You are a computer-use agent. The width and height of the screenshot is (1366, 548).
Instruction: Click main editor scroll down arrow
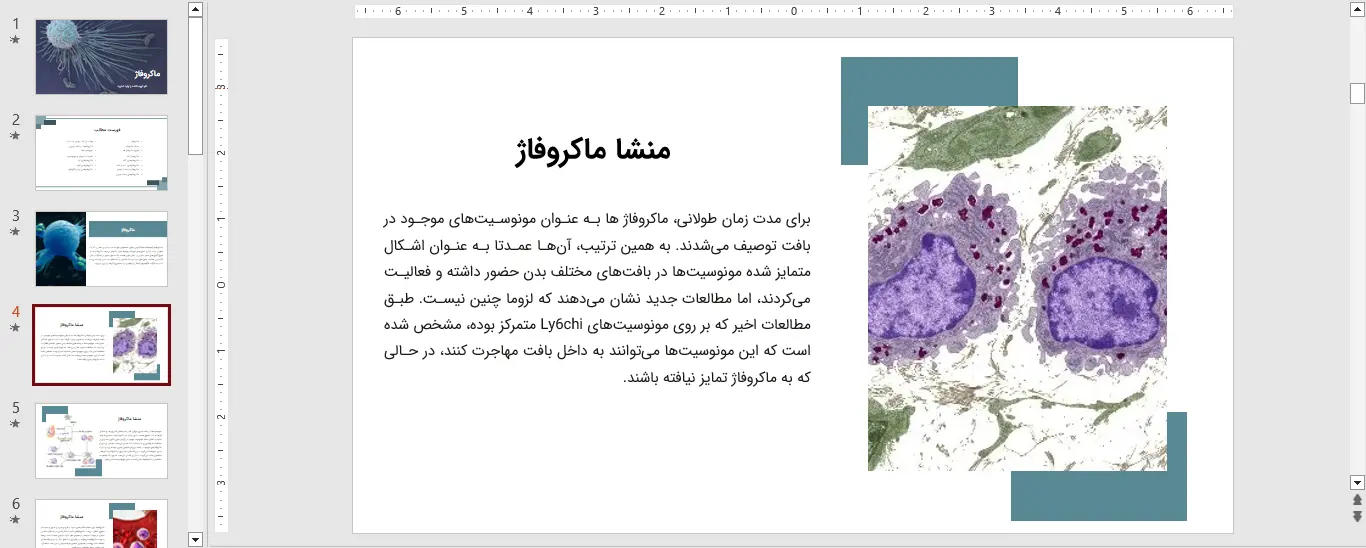(x=1357, y=481)
